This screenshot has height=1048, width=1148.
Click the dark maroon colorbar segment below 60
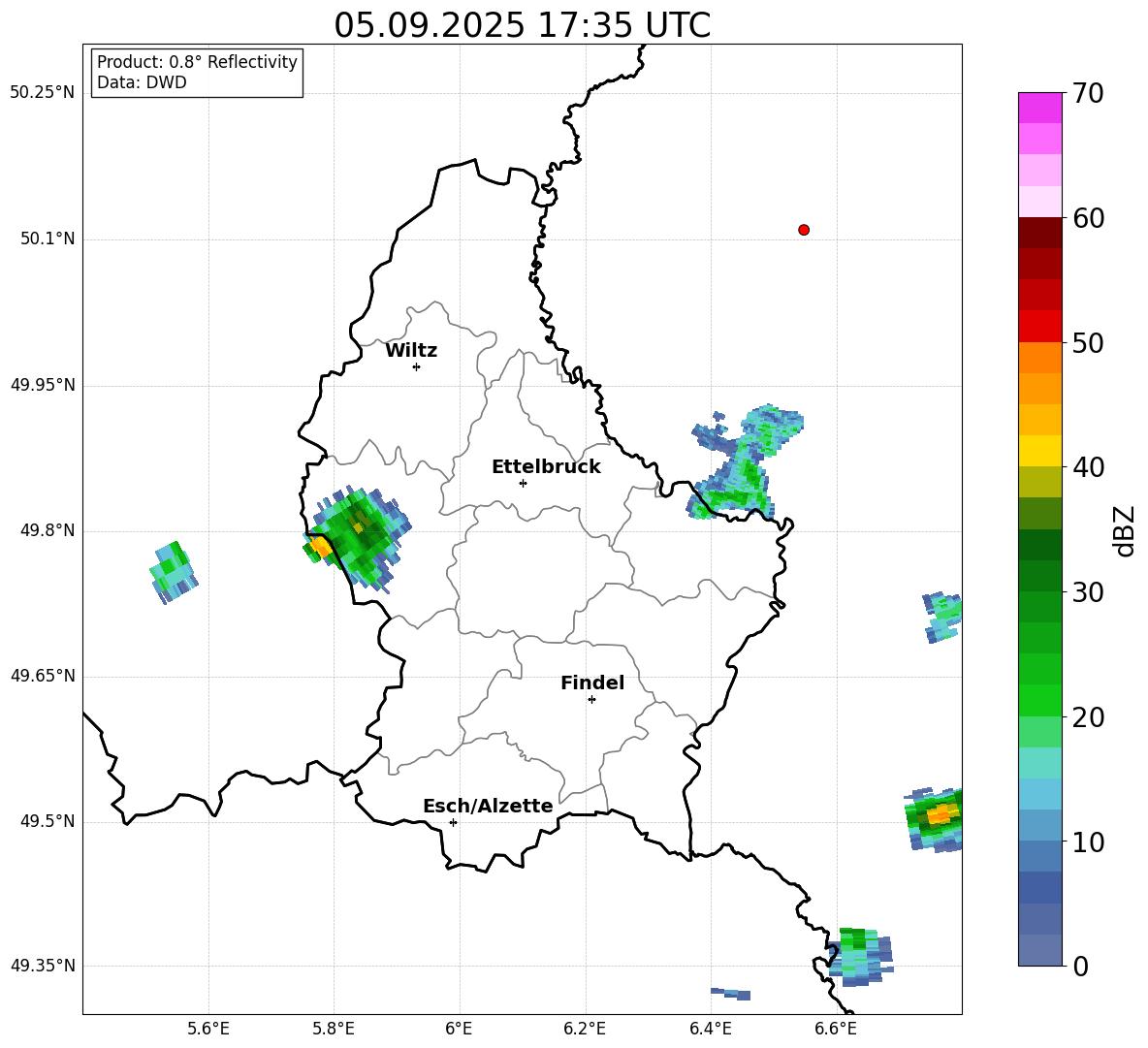1039,233
